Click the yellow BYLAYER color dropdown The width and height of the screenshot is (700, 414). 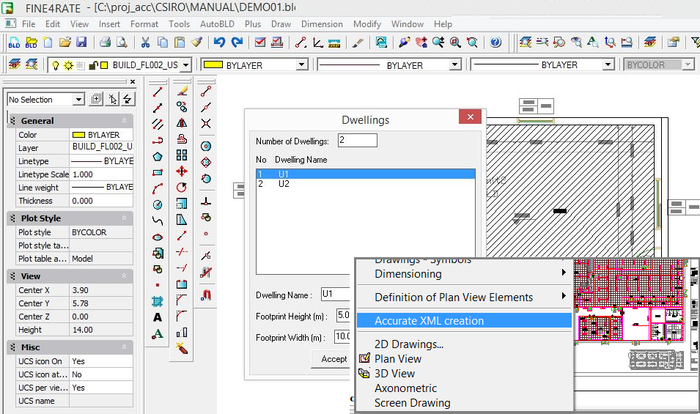click(x=254, y=64)
